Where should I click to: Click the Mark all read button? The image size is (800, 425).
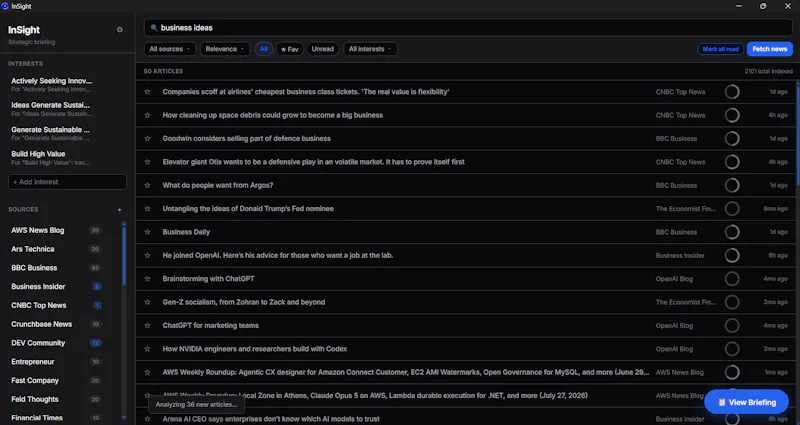pos(720,49)
